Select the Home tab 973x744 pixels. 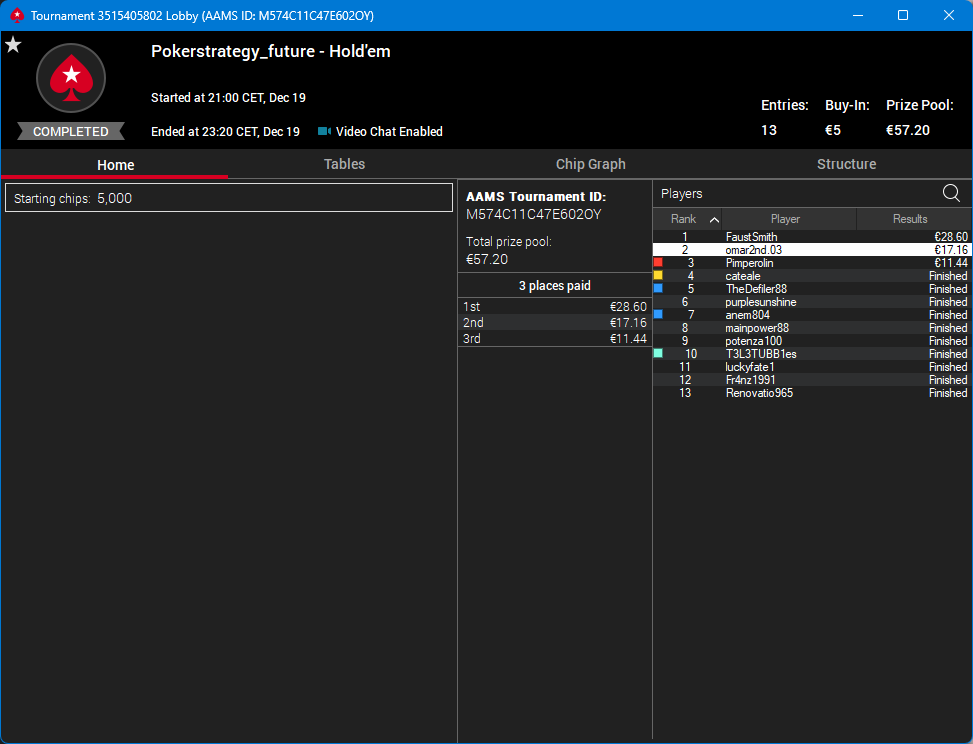(x=115, y=164)
